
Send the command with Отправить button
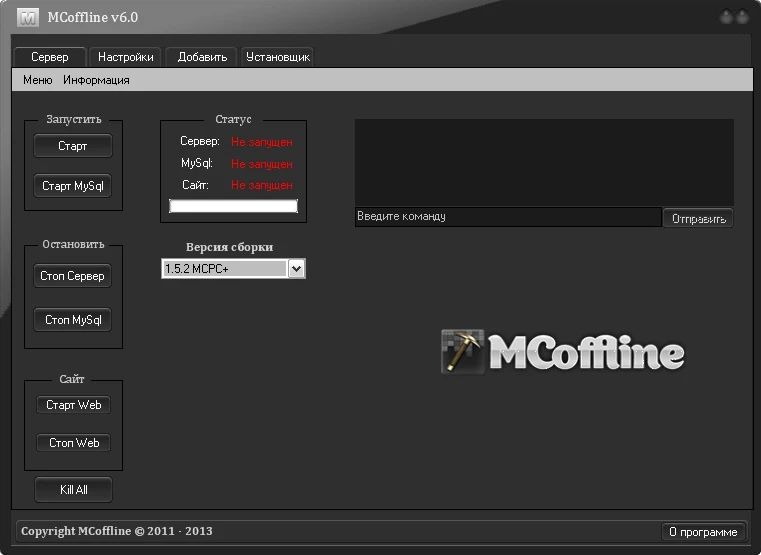point(698,218)
